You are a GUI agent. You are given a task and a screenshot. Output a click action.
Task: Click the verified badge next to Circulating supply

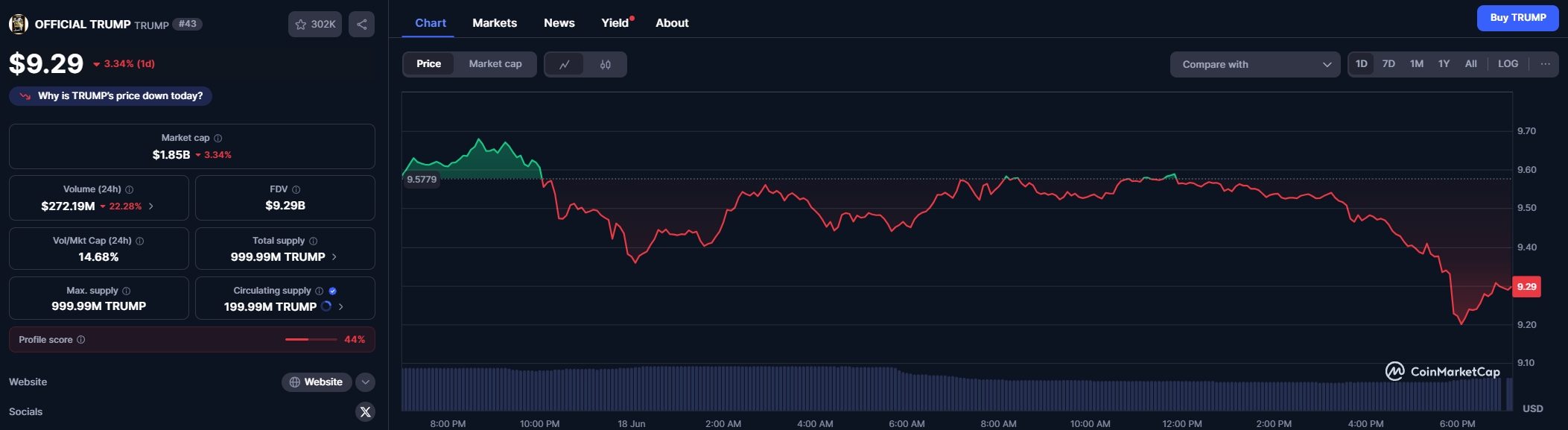click(333, 291)
